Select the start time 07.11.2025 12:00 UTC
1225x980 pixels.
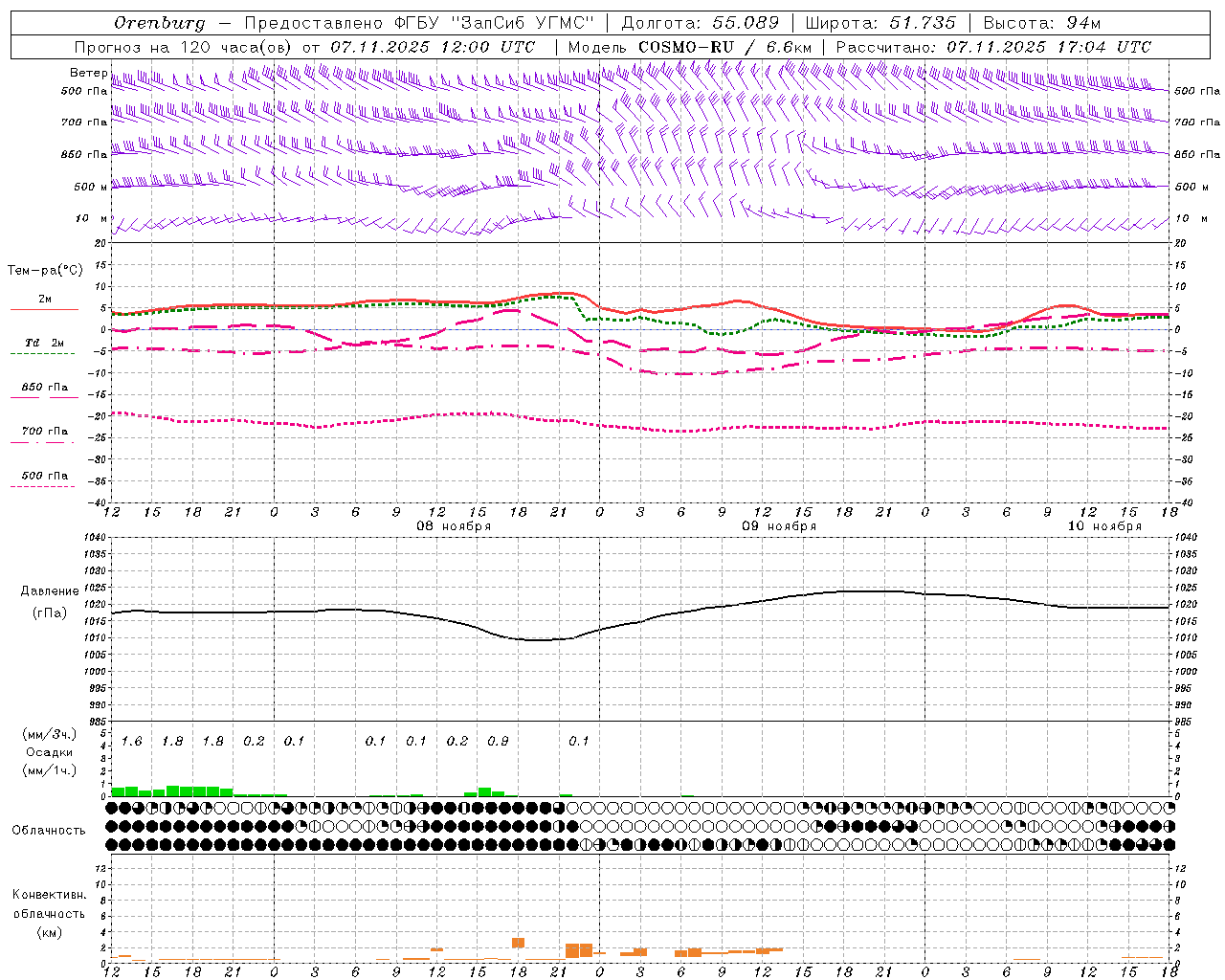pos(433,47)
